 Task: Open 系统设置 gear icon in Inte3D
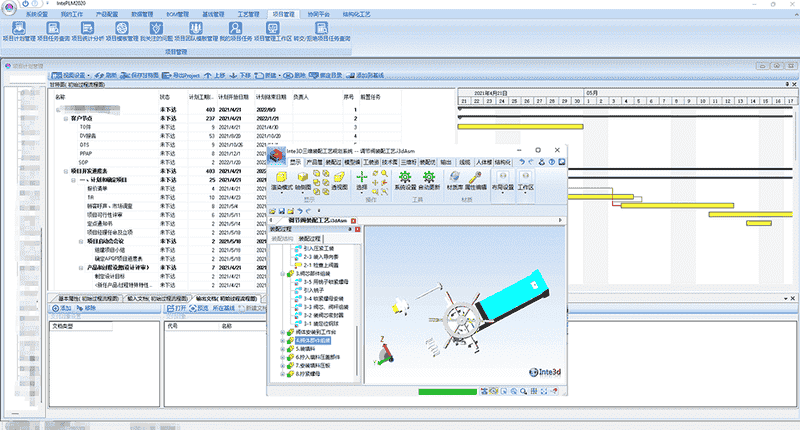pyautogui.click(x=405, y=177)
